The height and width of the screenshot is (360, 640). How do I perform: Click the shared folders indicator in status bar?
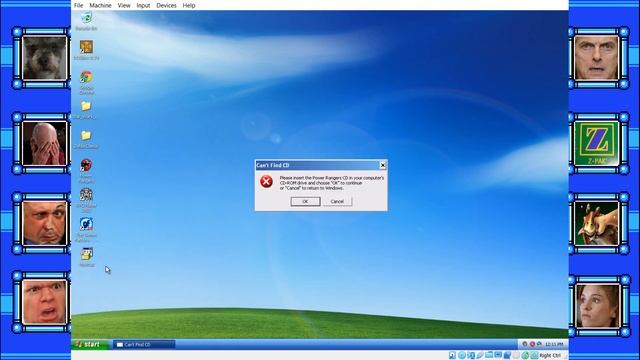489,355
